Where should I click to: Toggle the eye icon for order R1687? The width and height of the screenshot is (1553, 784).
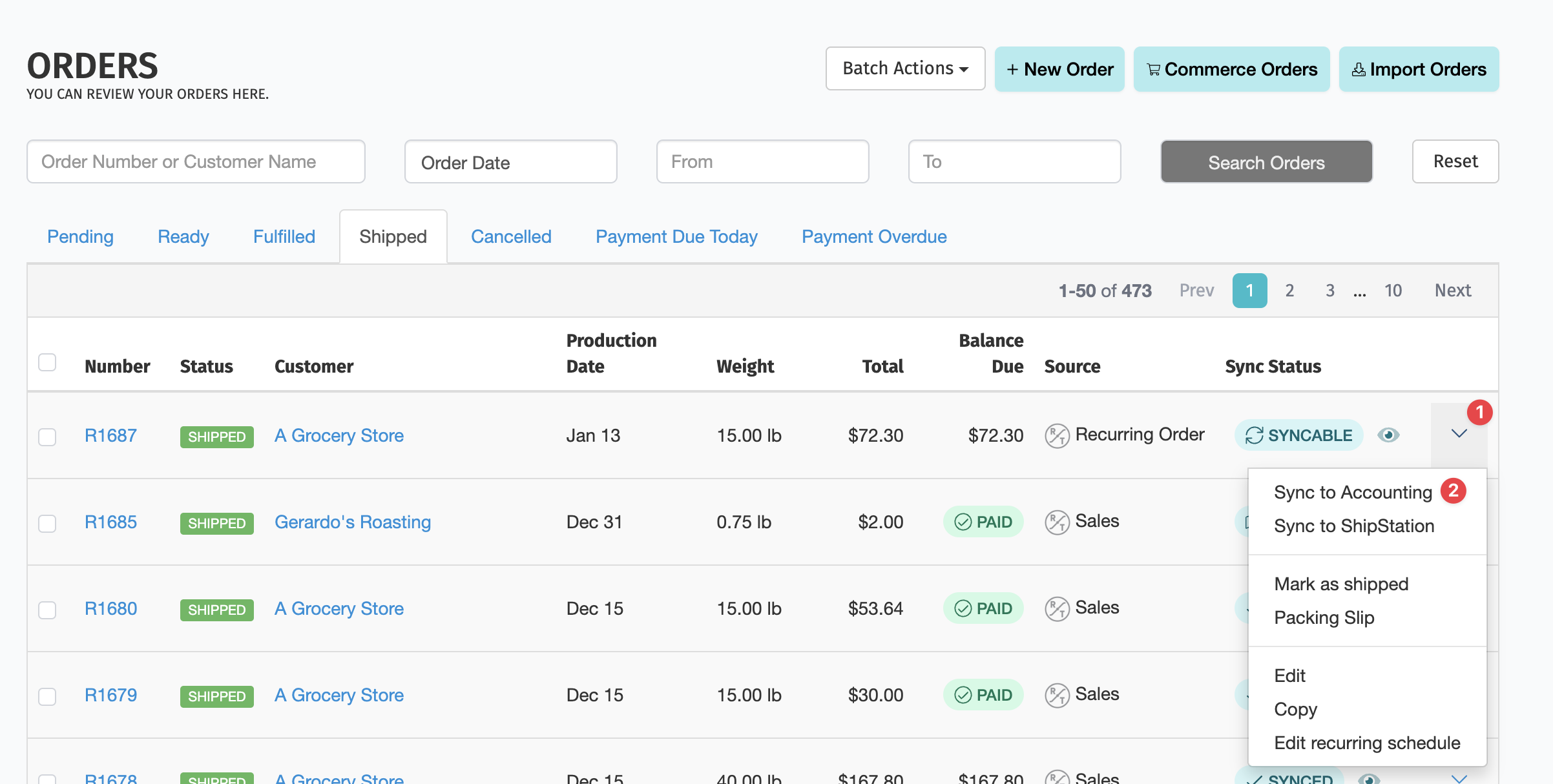point(1388,435)
